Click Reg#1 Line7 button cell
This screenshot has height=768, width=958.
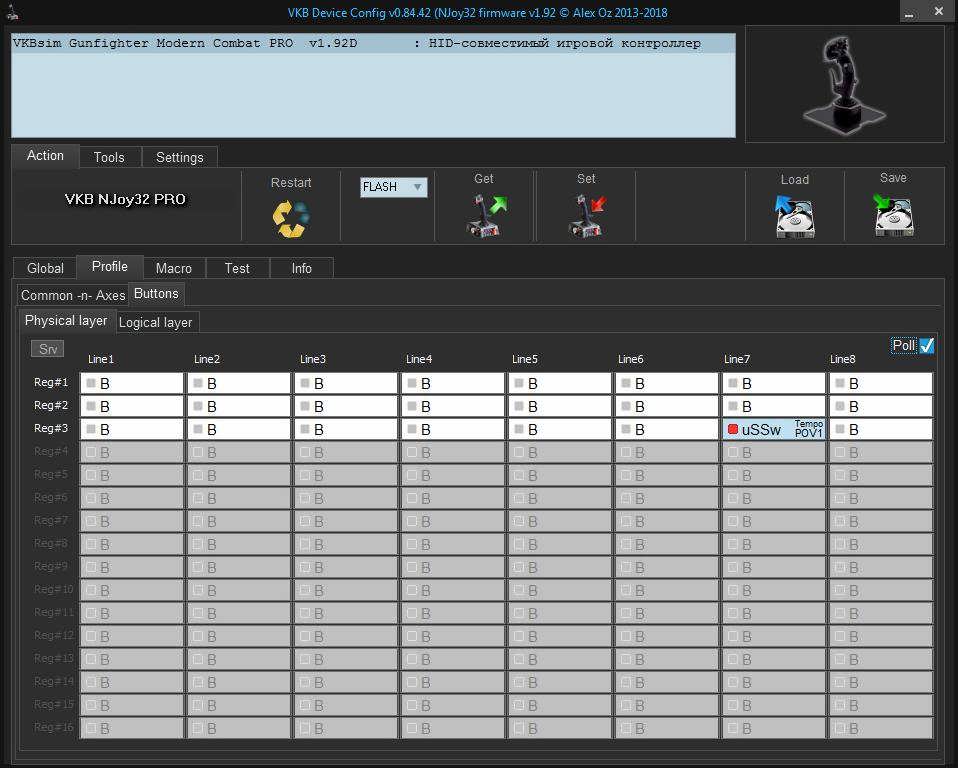774,384
